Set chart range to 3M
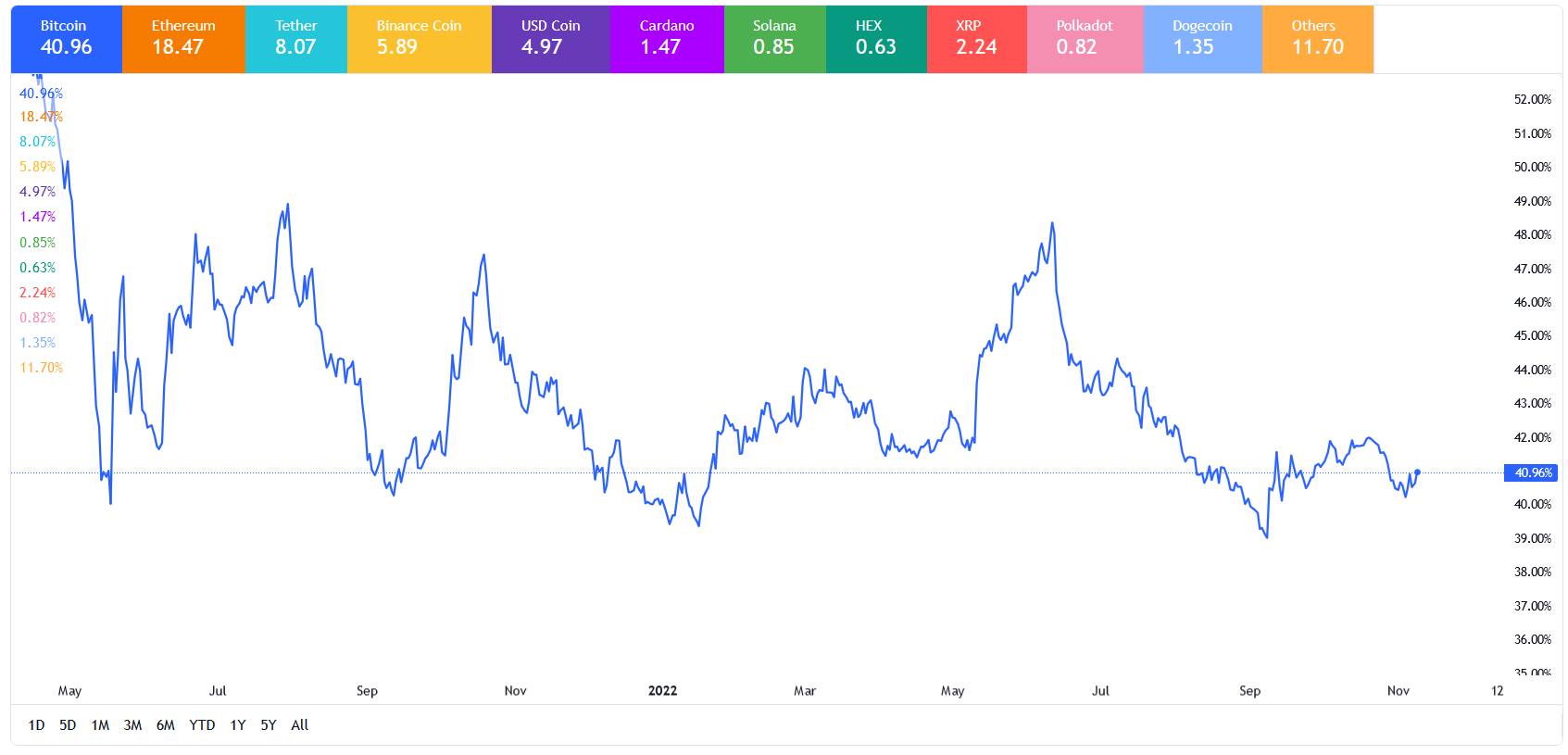The width and height of the screenshot is (1568, 755). pyautogui.click(x=132, y=725)
